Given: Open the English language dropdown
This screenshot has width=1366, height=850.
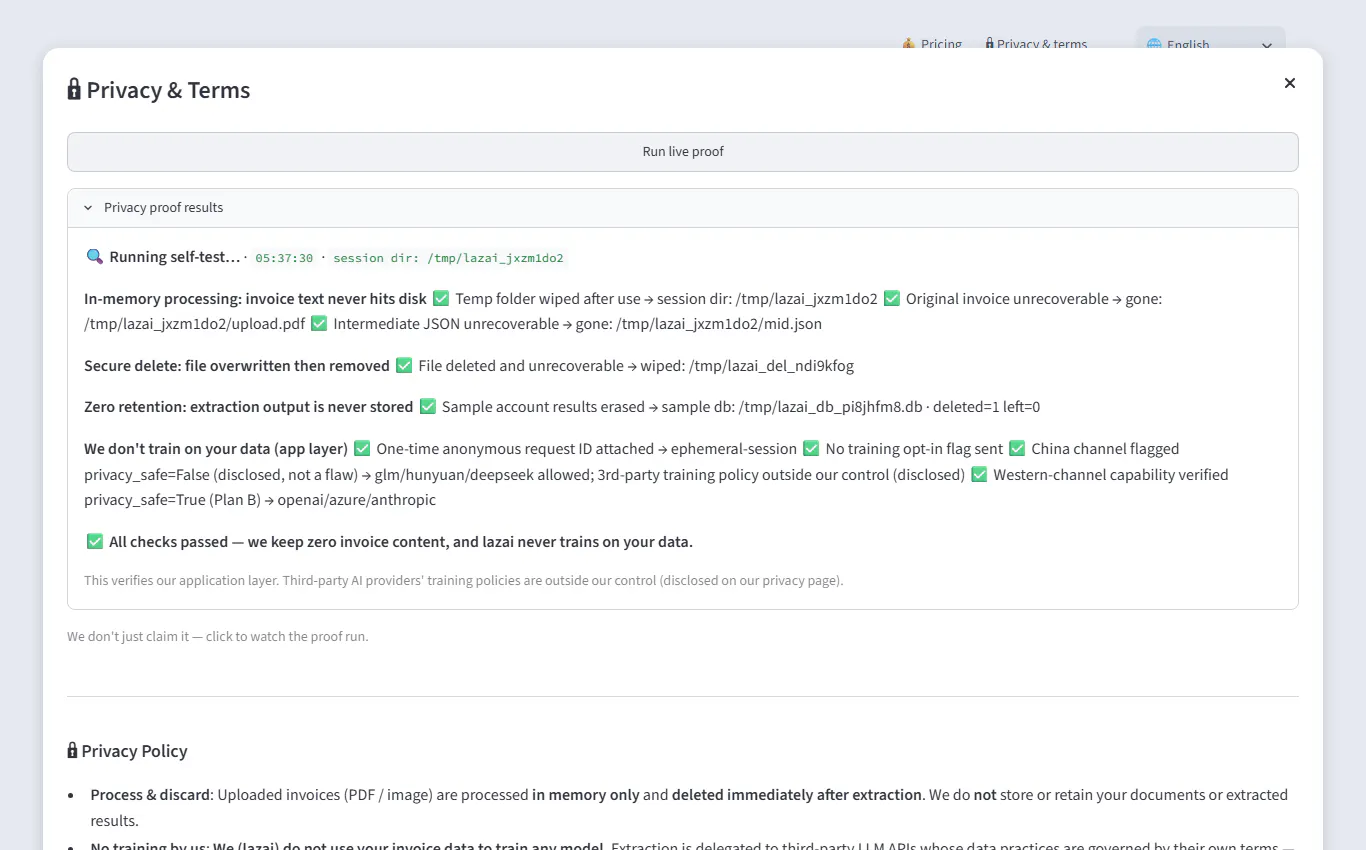Looking at the screenshot, I should (1210, 45).
